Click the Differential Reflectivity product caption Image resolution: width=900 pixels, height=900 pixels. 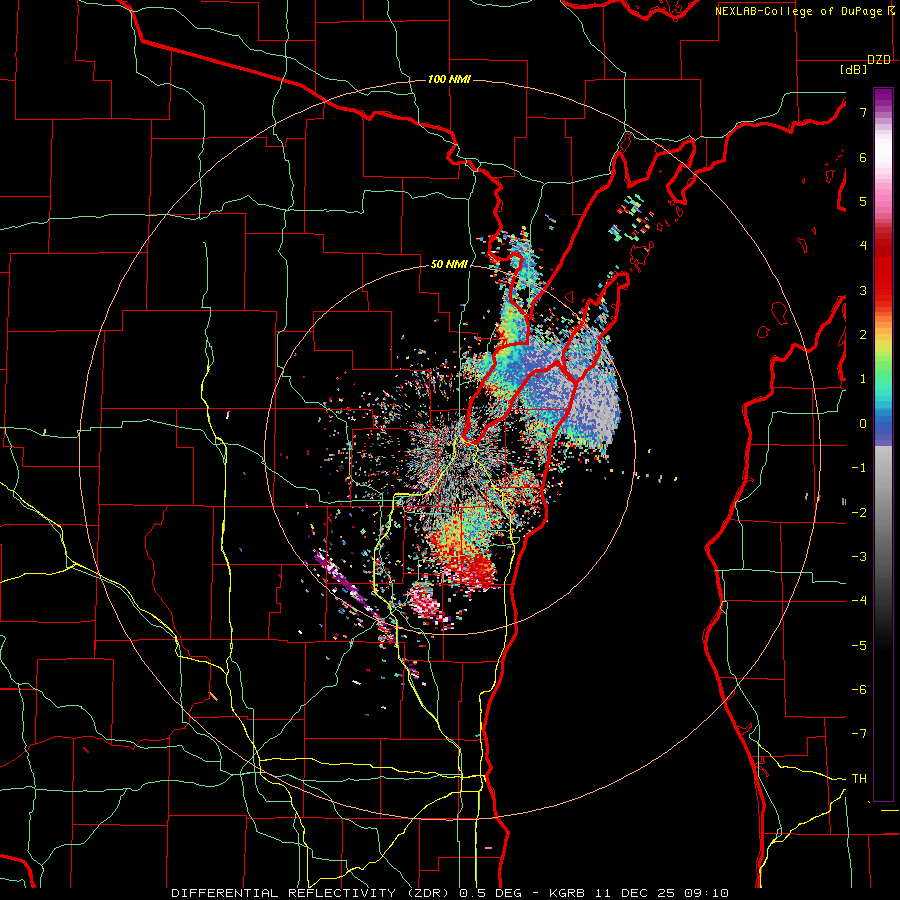pos(450,893)
